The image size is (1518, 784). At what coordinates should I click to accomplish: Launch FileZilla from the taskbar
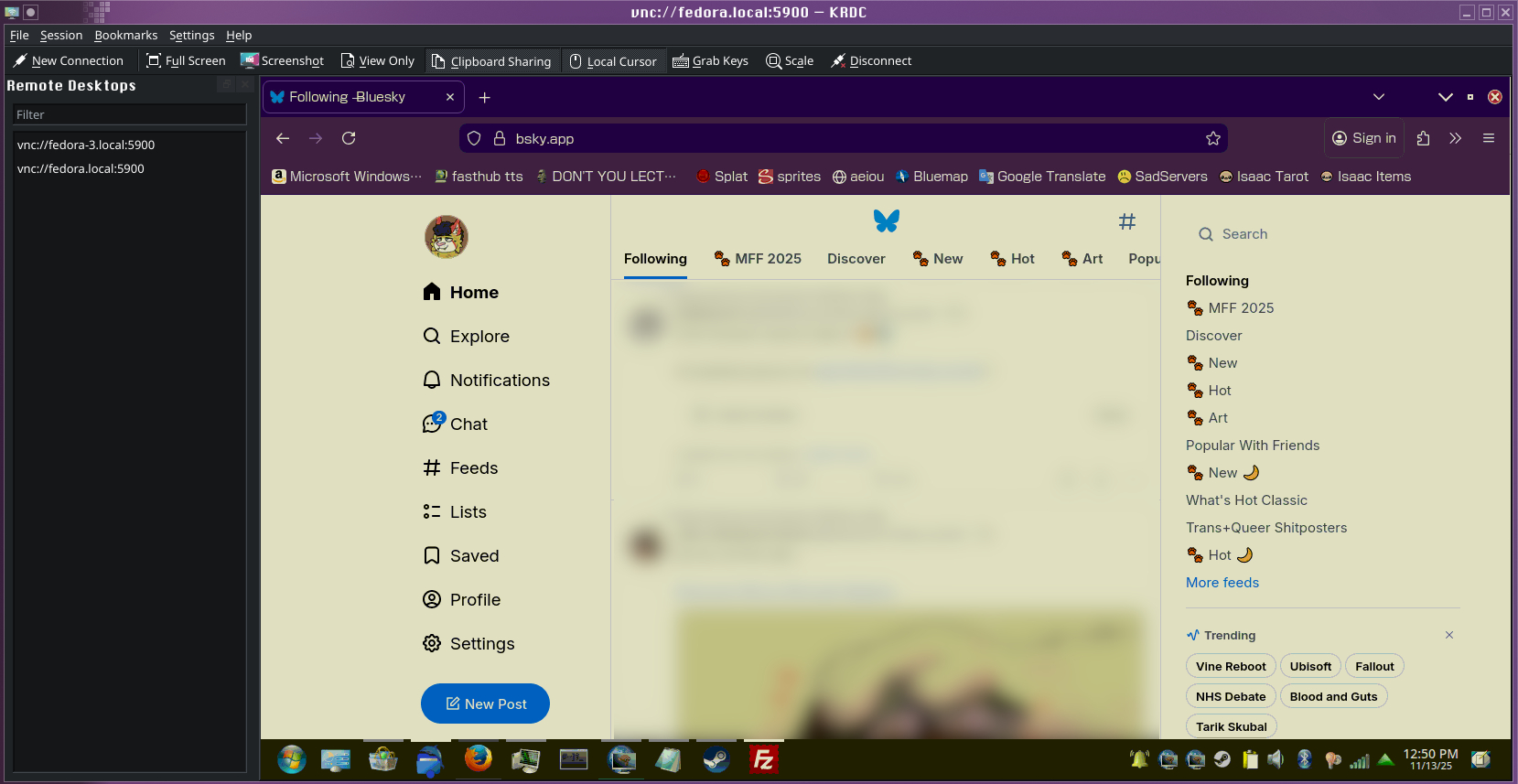tap(763, 759)
